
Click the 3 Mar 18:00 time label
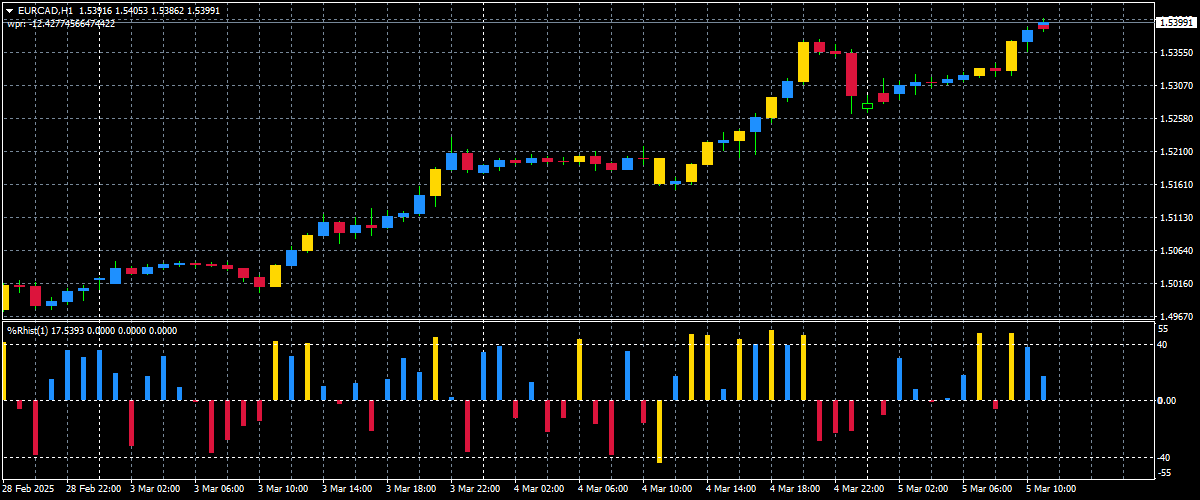[x=411, y=488]
